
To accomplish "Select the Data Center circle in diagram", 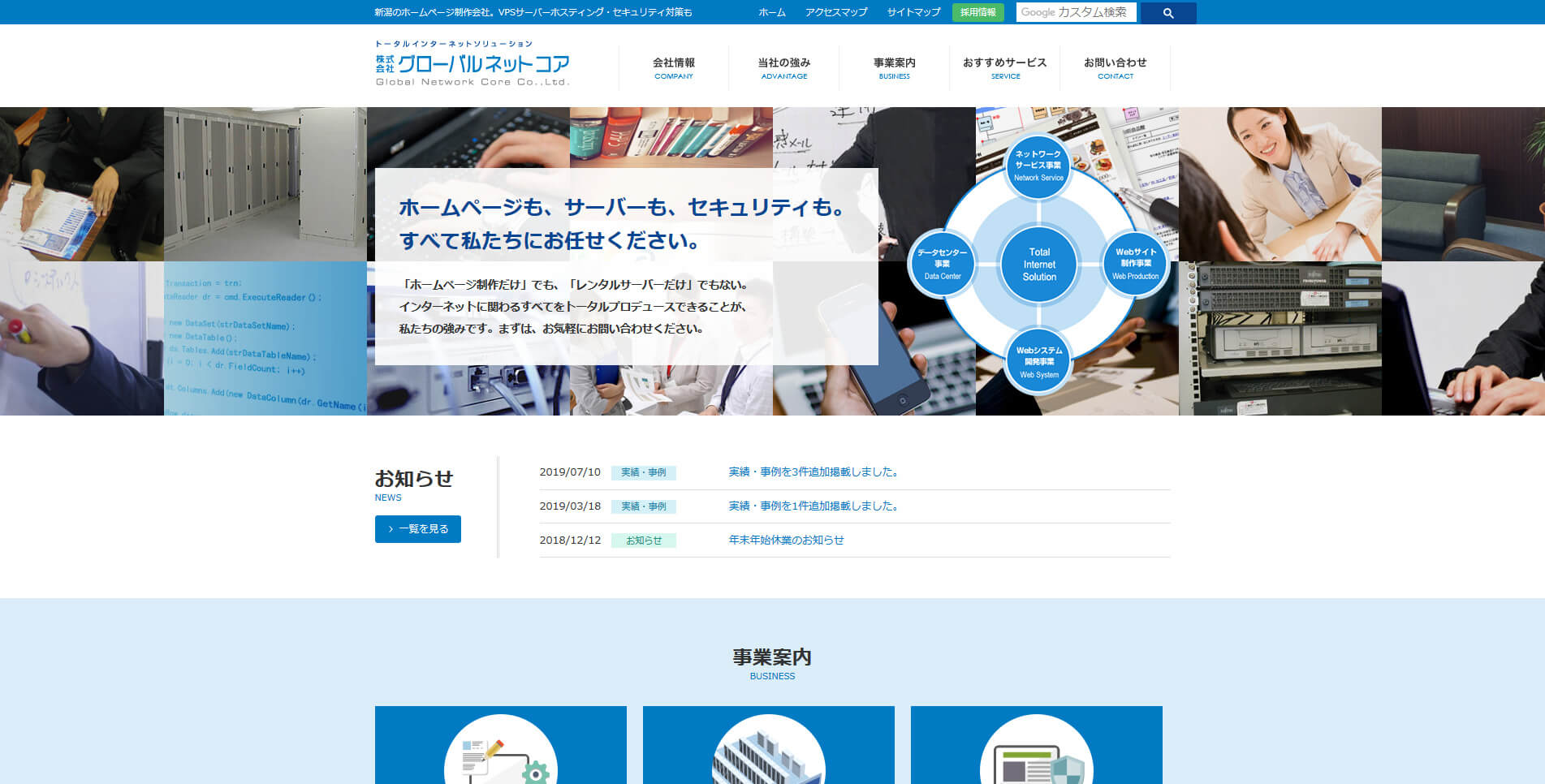I will click(942, 264).
